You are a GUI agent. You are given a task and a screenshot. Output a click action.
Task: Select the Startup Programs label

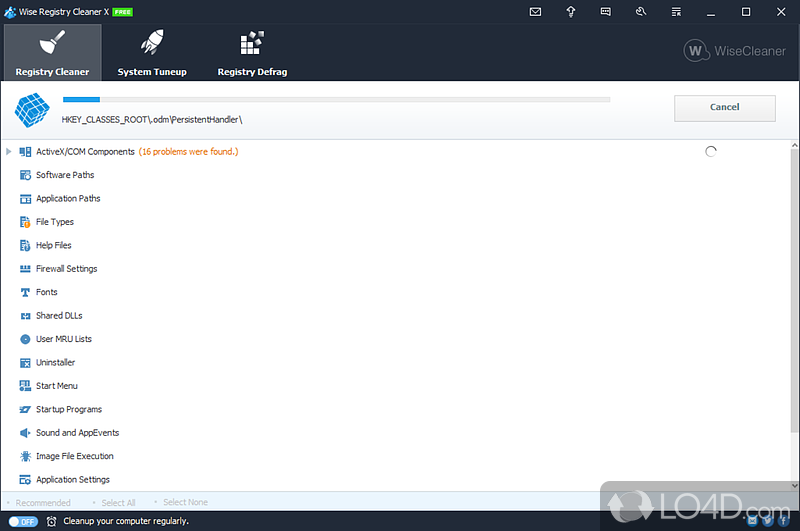[x=69, y=410]
